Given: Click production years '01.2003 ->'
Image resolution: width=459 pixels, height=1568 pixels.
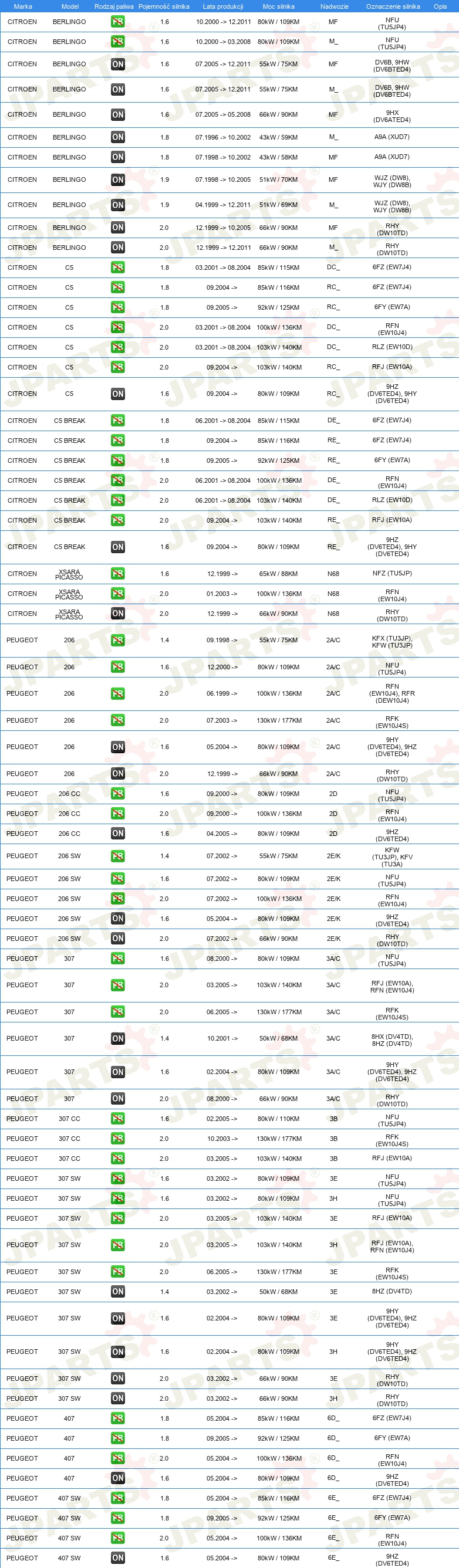Looking at the screenshot, I should pos(222,594).
